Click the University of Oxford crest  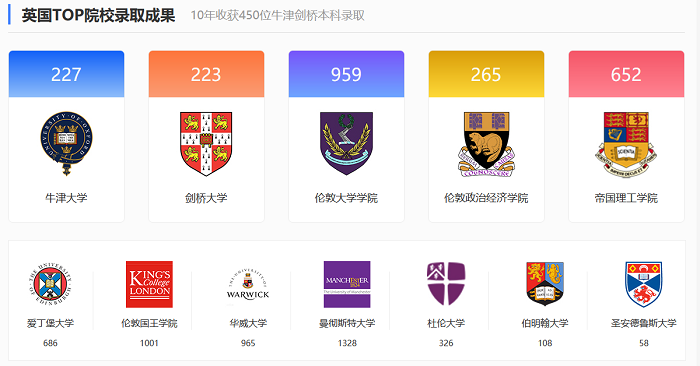[67, 143]
